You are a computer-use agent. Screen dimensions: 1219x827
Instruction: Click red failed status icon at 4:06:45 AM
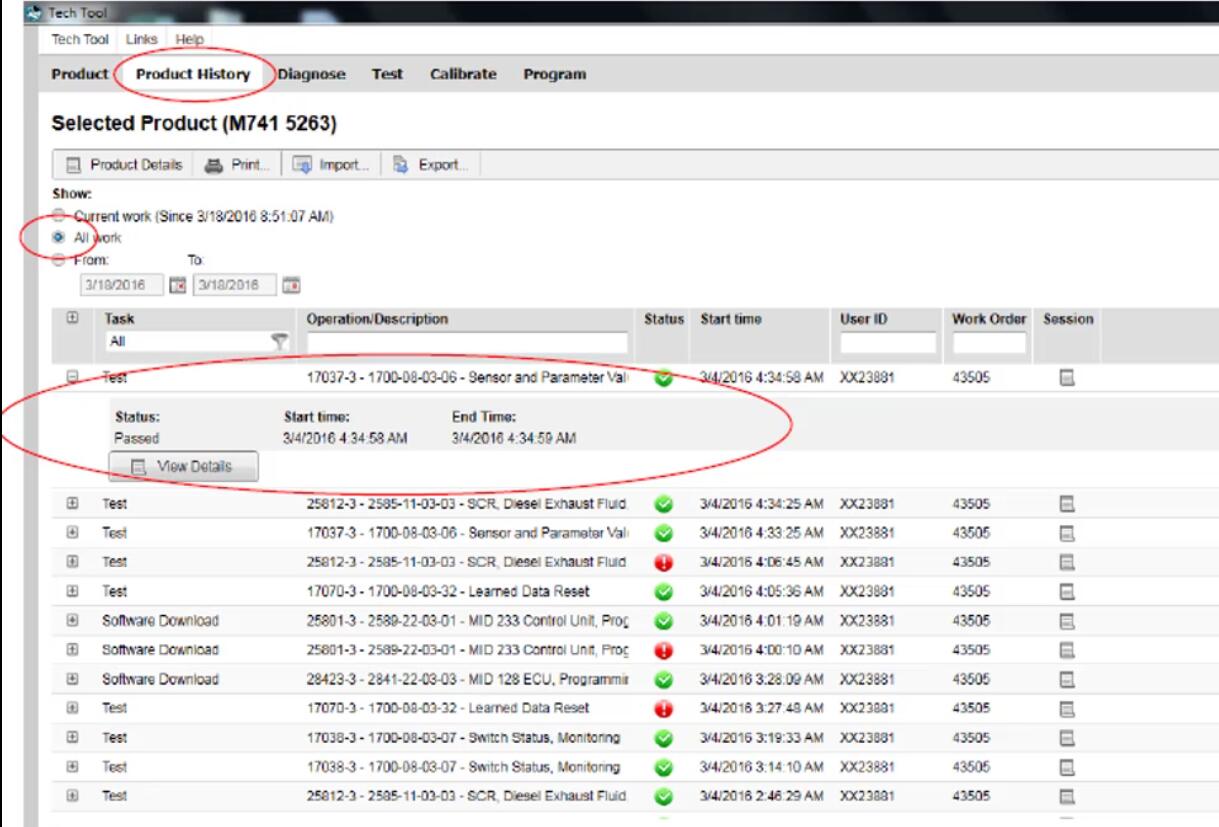click(663, 562)
